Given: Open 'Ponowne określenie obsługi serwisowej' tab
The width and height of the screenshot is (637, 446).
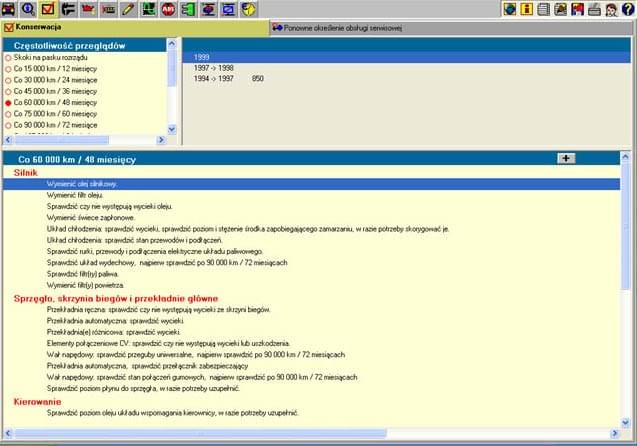Looking at the screenshot, I should pos(348,27).
